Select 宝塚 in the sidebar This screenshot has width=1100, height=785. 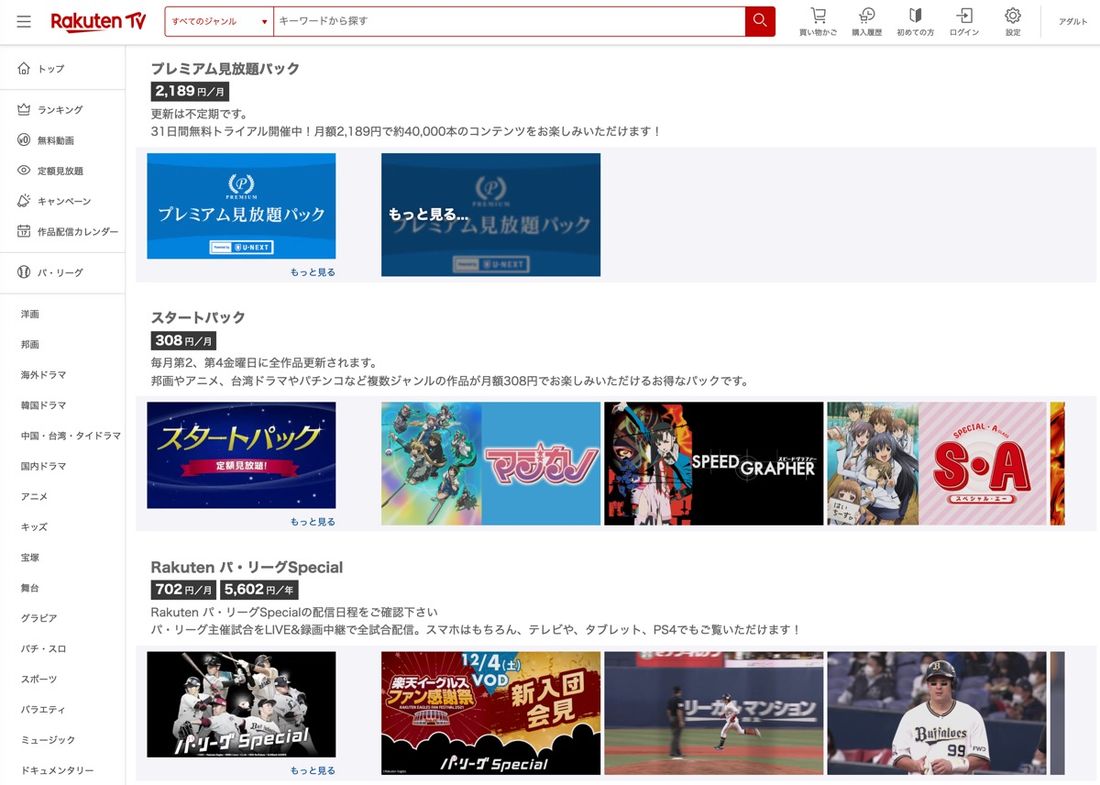(30, 557)
